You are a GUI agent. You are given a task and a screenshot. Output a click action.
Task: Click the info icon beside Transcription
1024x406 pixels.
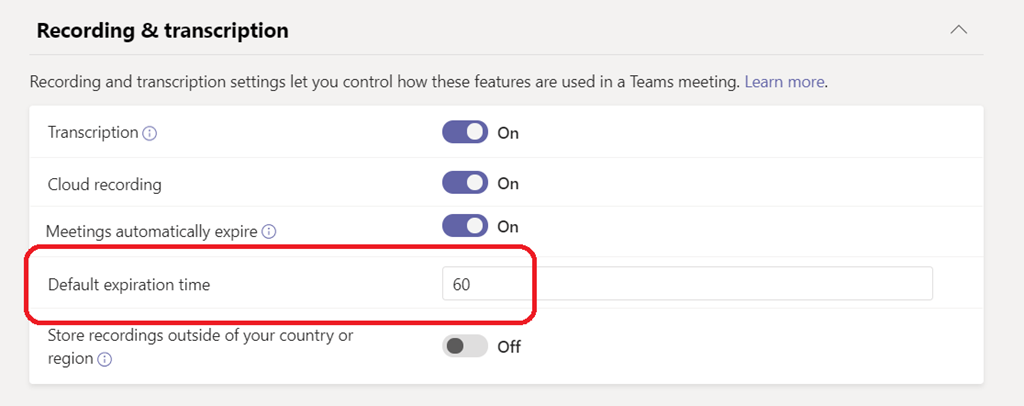tap(150, 133)
